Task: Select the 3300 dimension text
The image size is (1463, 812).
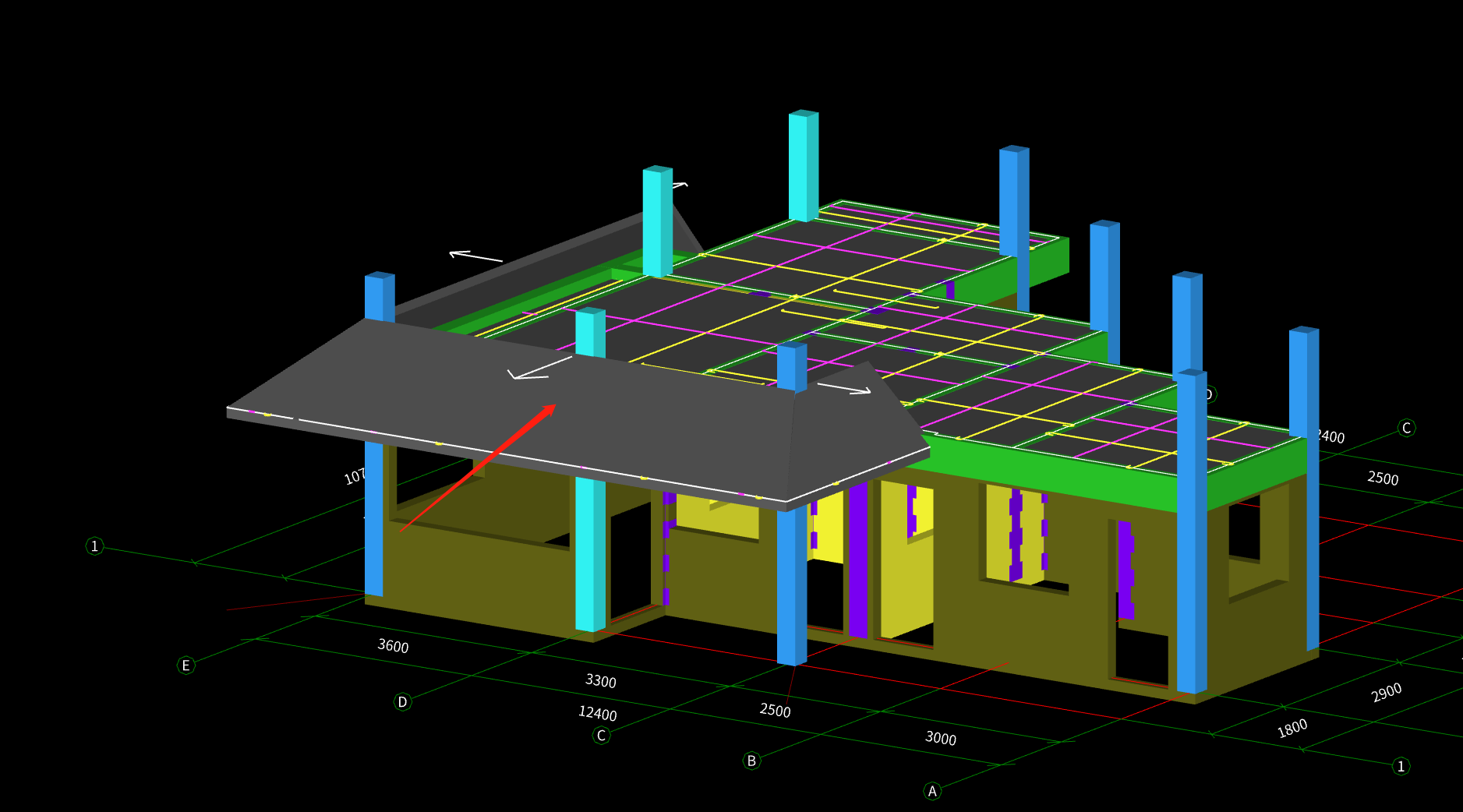Action: pos(600,681)
